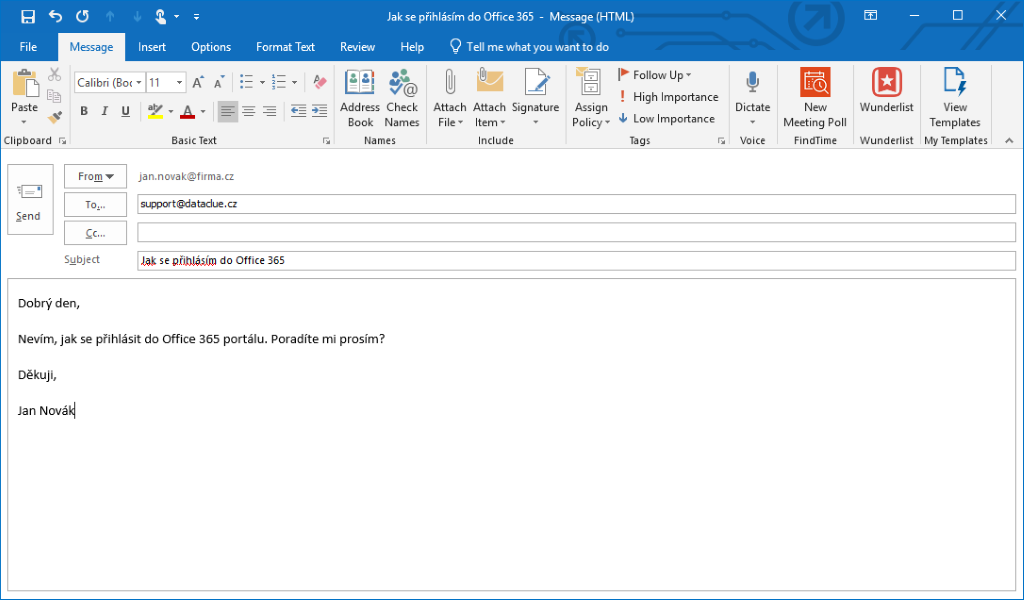Open the Address Book

[359, 98]
